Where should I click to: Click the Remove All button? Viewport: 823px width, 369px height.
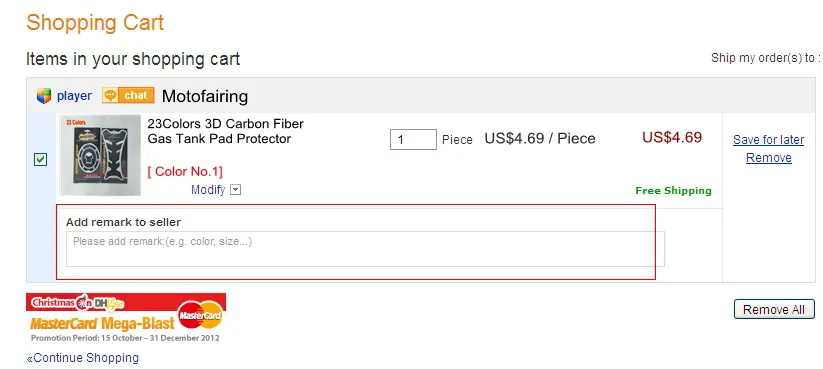click(x=774, y=310)
